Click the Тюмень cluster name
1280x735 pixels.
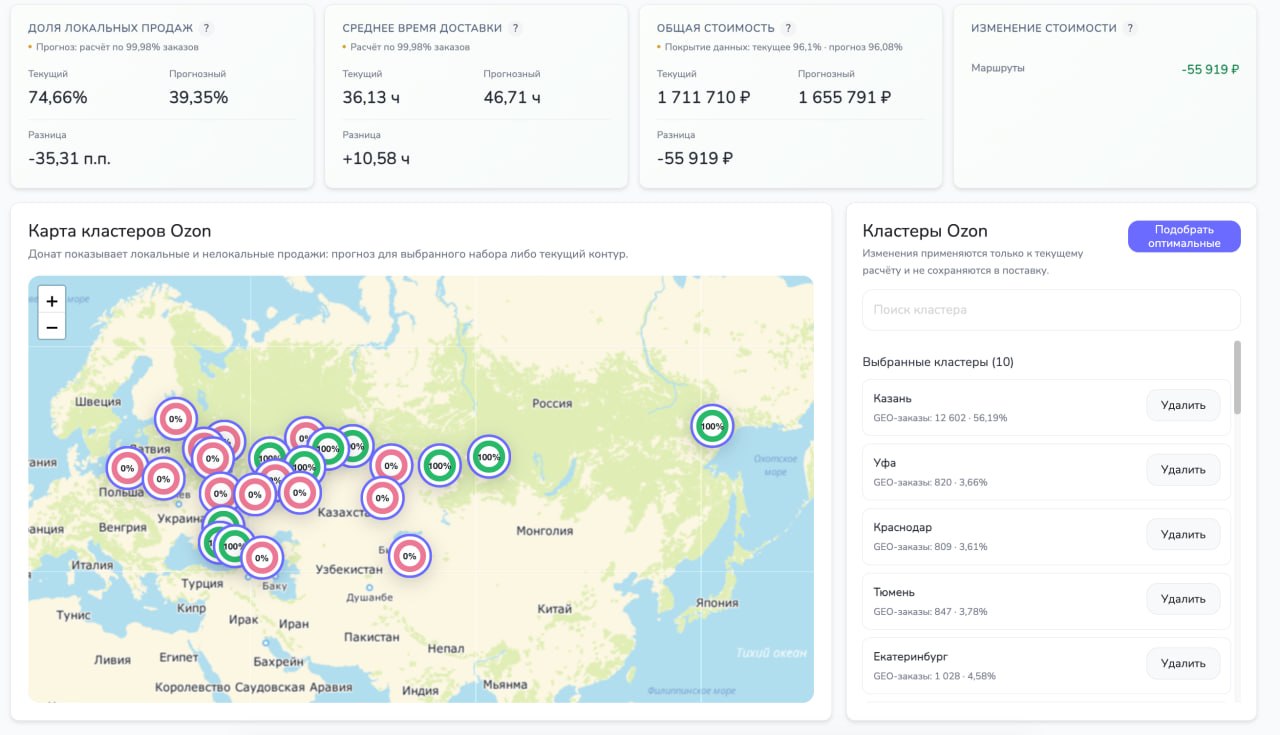[x=894, y=592]
